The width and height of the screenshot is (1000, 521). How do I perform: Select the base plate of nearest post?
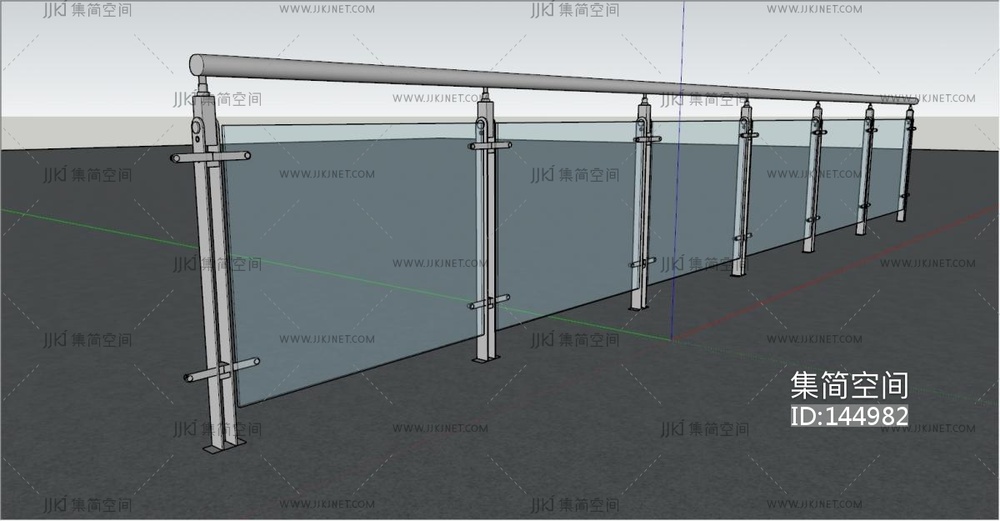coord(224,446)
